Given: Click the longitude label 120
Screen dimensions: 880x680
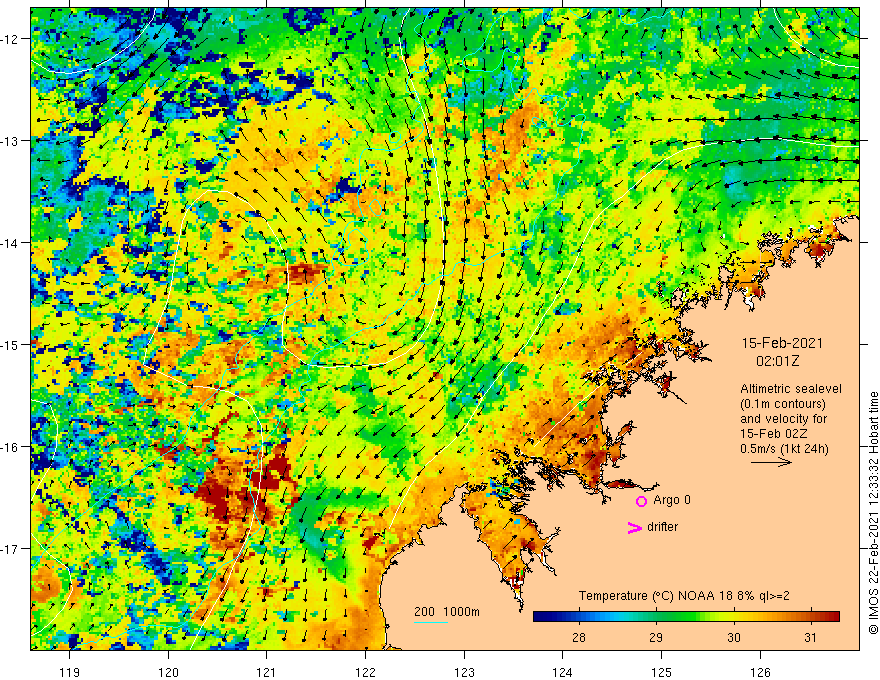Looking at the screenshot, I should [x=168, y=672].
